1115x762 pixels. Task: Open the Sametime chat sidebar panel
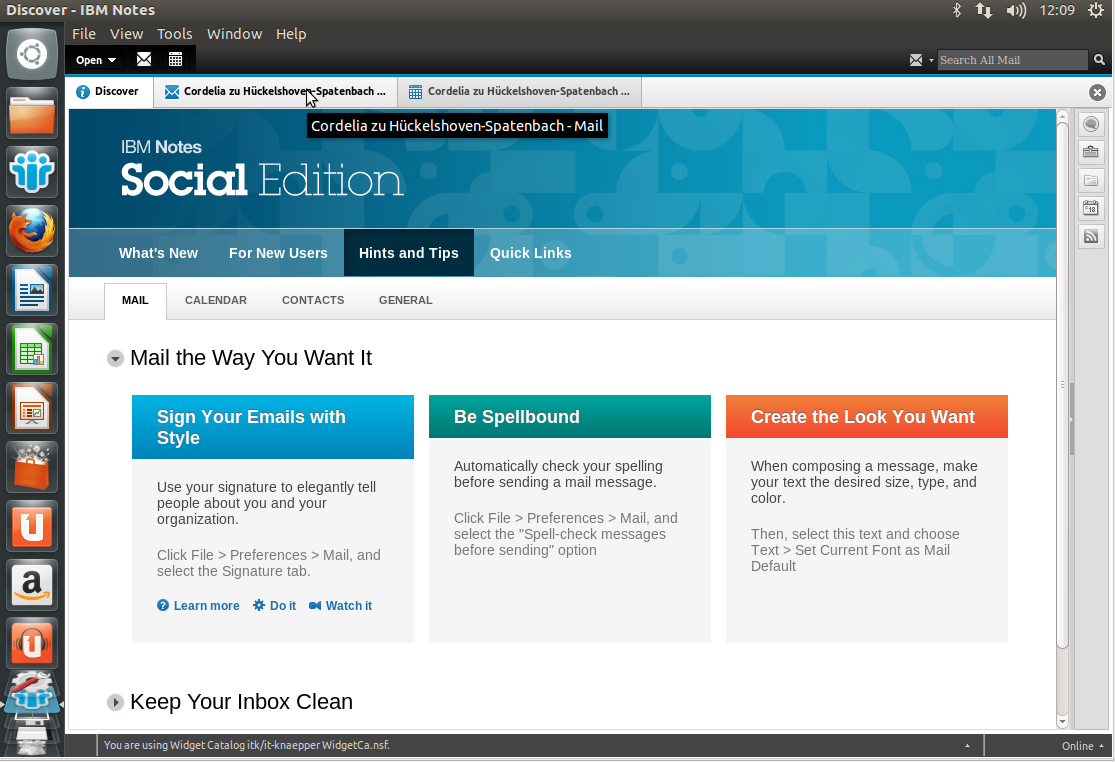pos(1091,124)
